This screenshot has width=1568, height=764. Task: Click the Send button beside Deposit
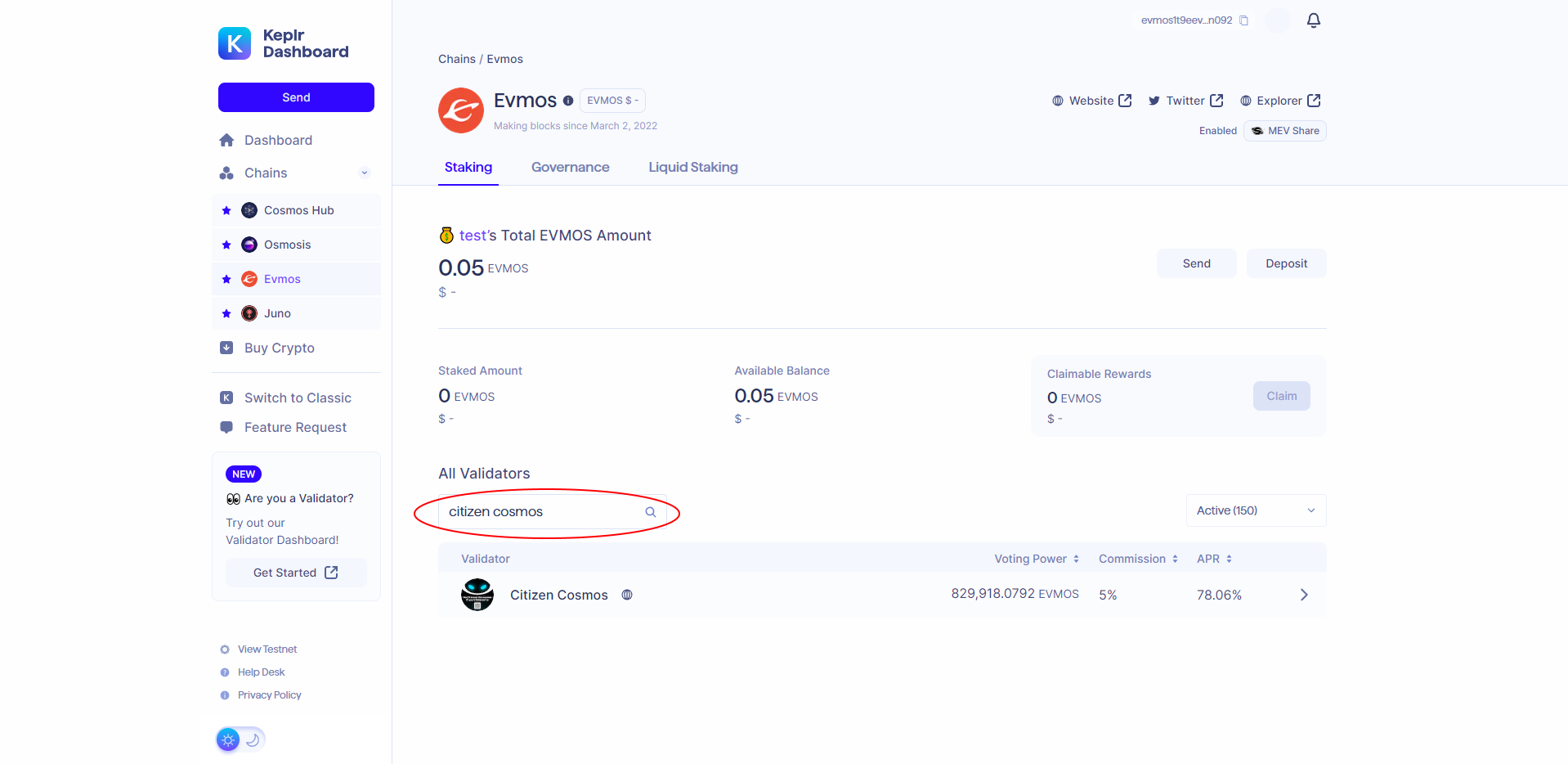tap(1196, 263)
